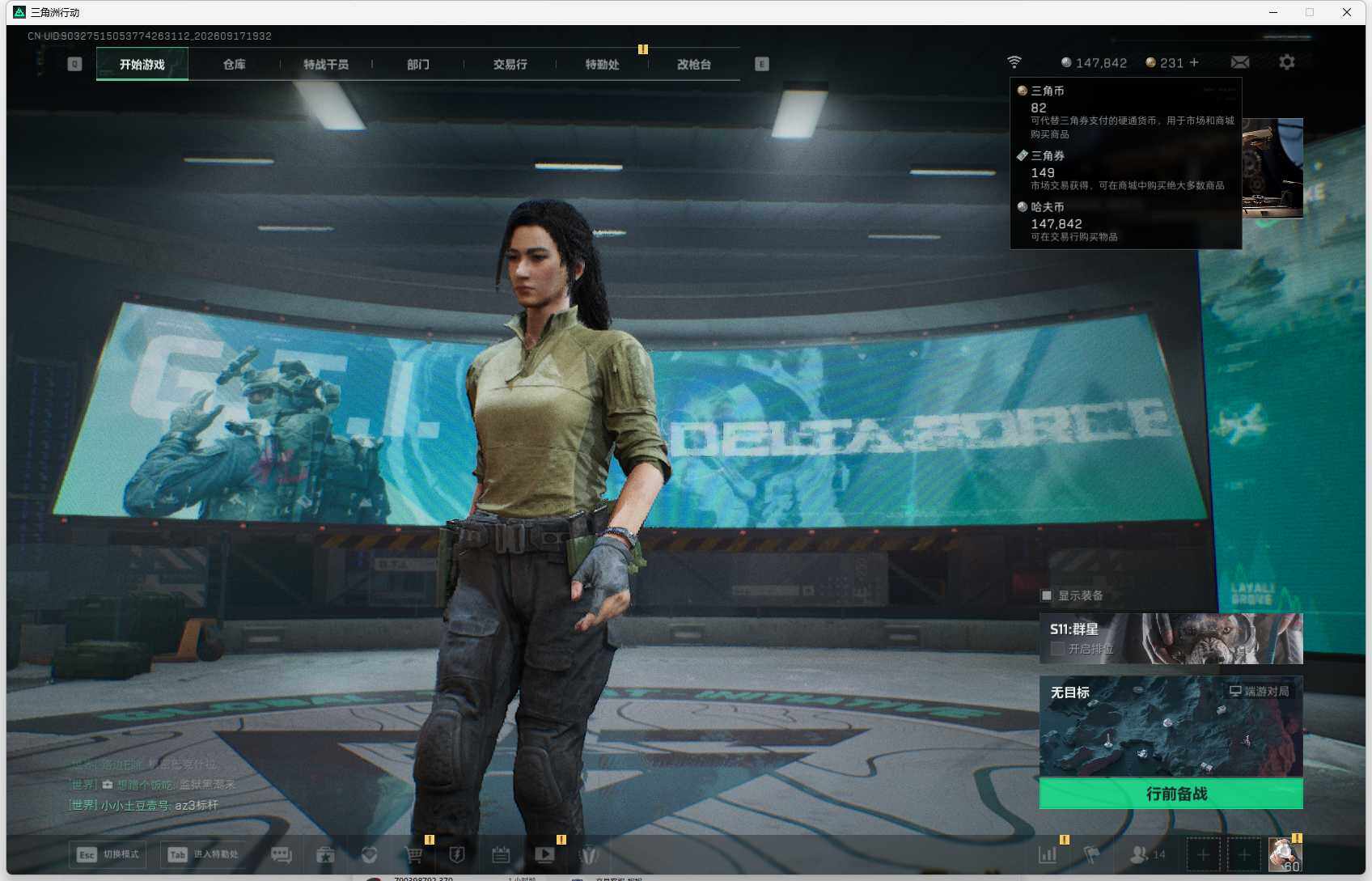Minimize the 三角洲行动 window
Viewport: 1372px width, 881px height.
click(1273, 12)
